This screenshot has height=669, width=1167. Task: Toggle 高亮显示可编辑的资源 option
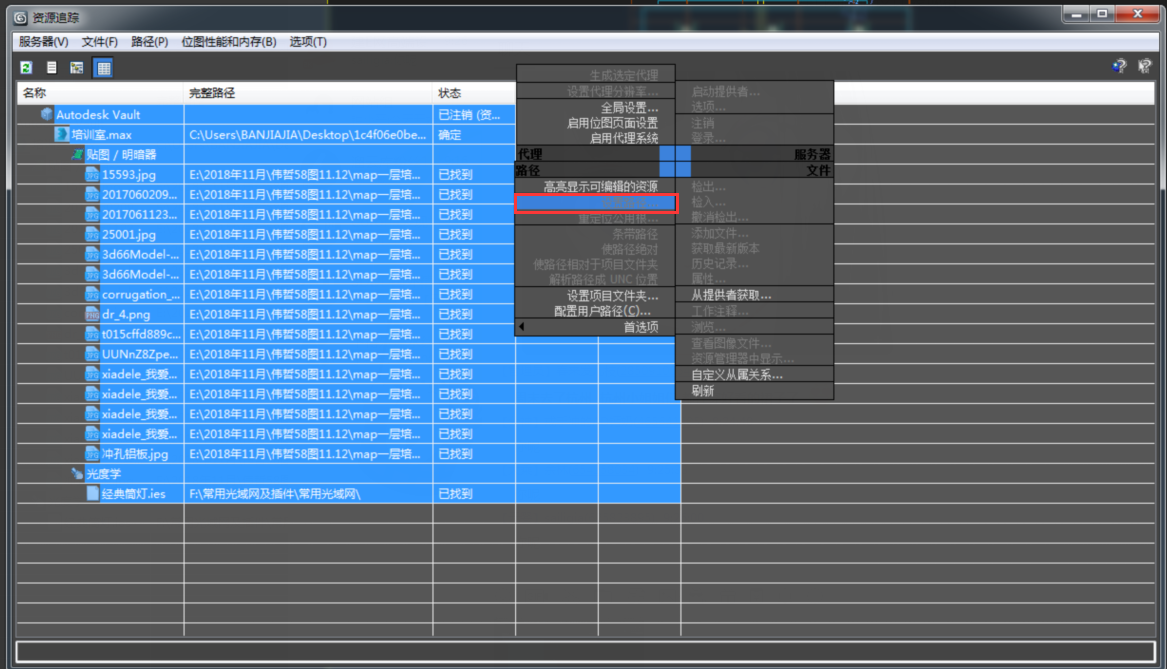point(600,187)
